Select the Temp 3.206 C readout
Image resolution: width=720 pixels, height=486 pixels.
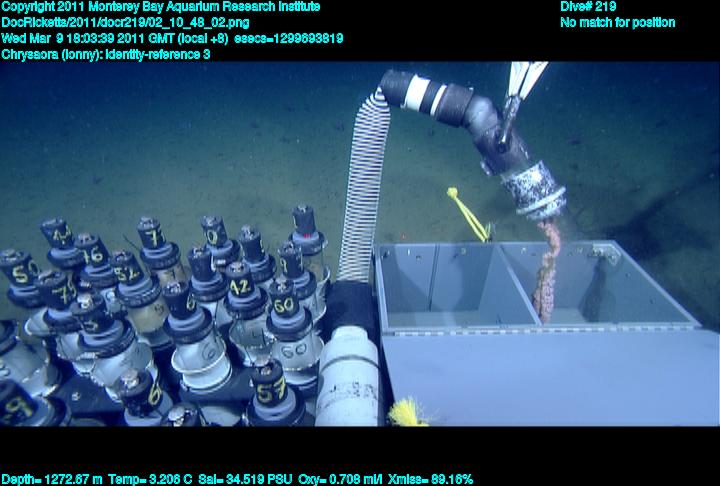tap(161, 479)
